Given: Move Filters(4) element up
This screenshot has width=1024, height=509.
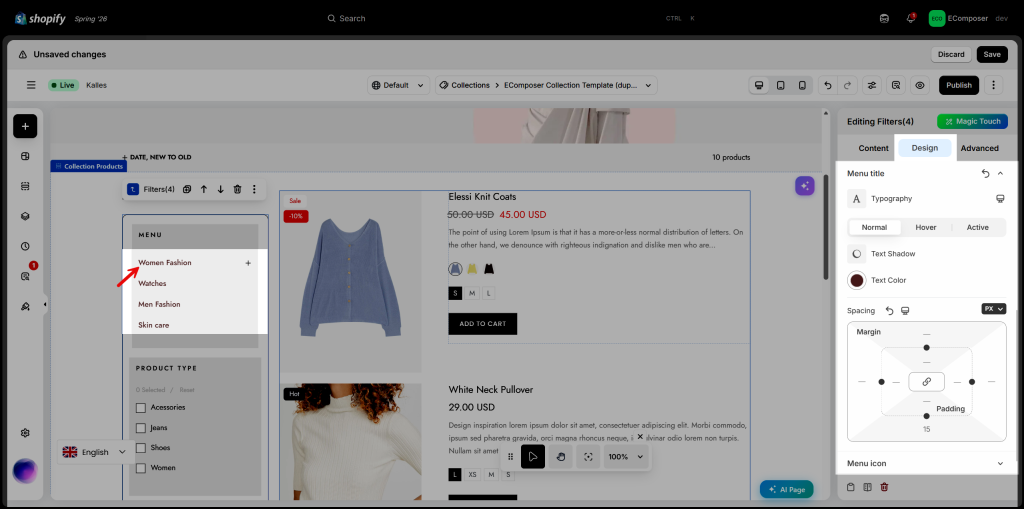Looking at the screenshot, I should (x=204, y=189).
